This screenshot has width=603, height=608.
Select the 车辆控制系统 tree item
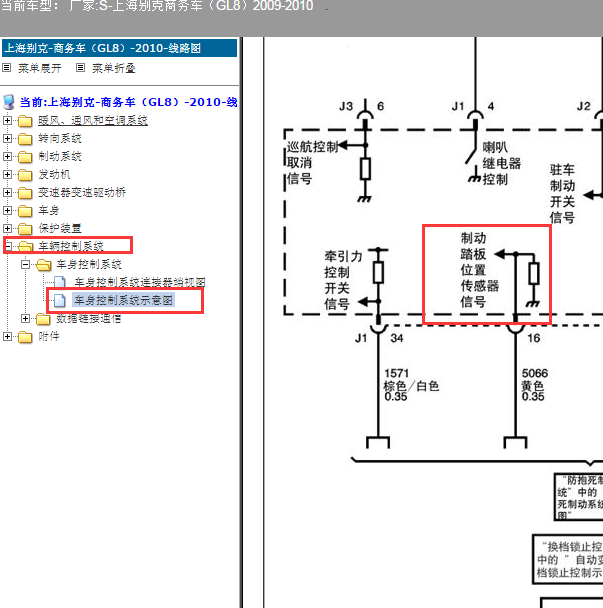pyautogui.click(x=71, y=246)
